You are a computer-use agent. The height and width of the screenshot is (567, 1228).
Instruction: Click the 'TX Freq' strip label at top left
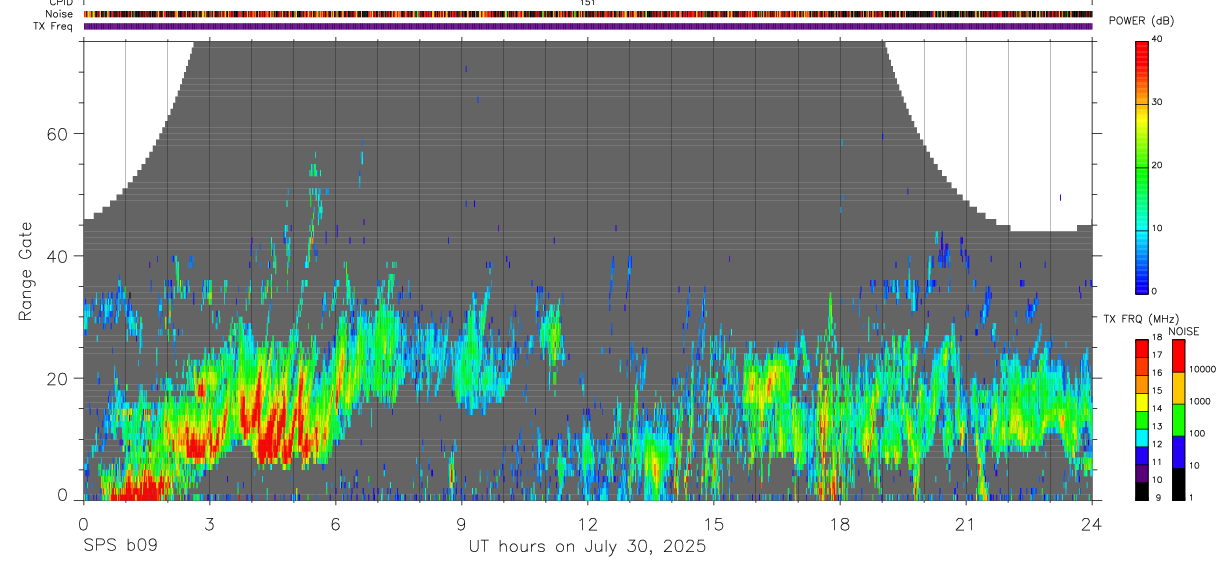(x=54, y=26)
